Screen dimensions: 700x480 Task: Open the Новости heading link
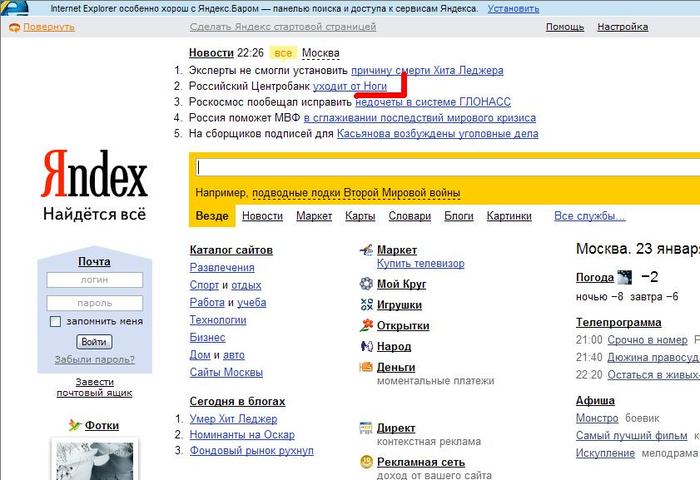211,53
